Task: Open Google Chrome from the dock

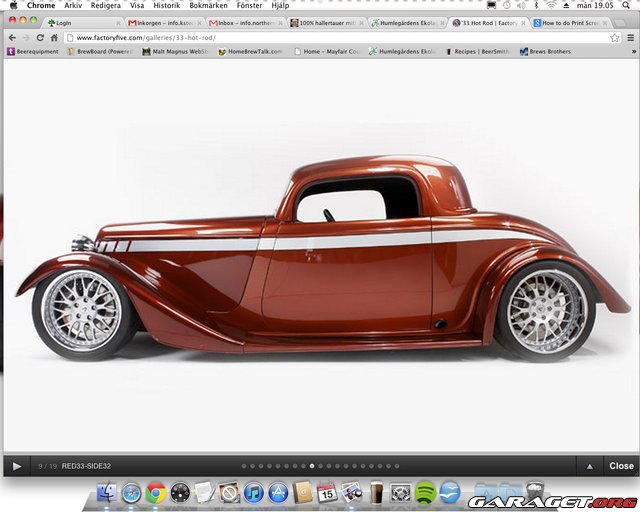Action: 155,492
